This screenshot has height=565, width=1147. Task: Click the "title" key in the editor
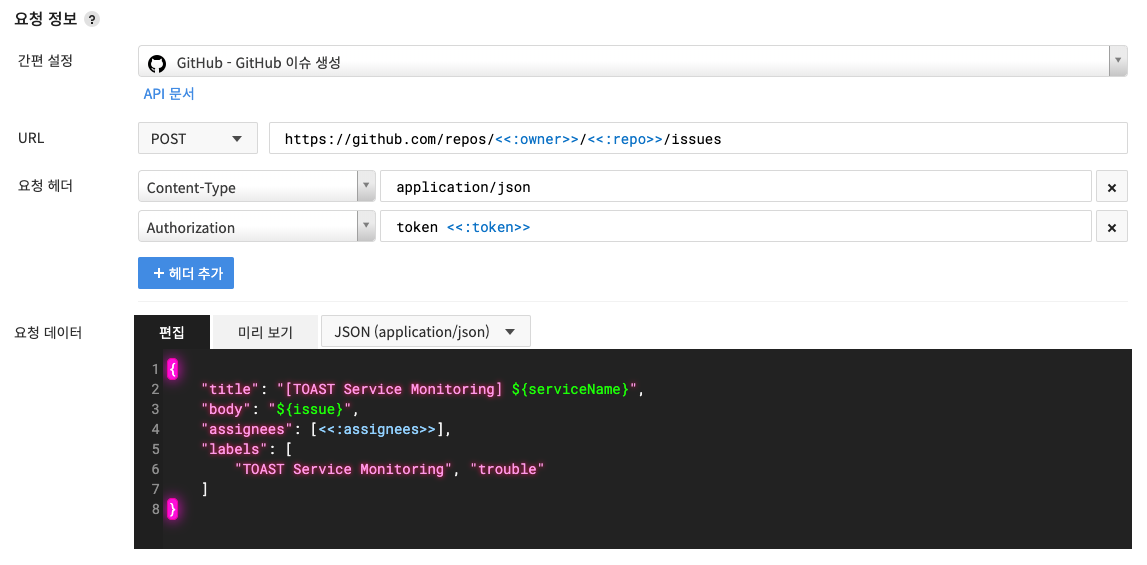(x=230, y=389)
